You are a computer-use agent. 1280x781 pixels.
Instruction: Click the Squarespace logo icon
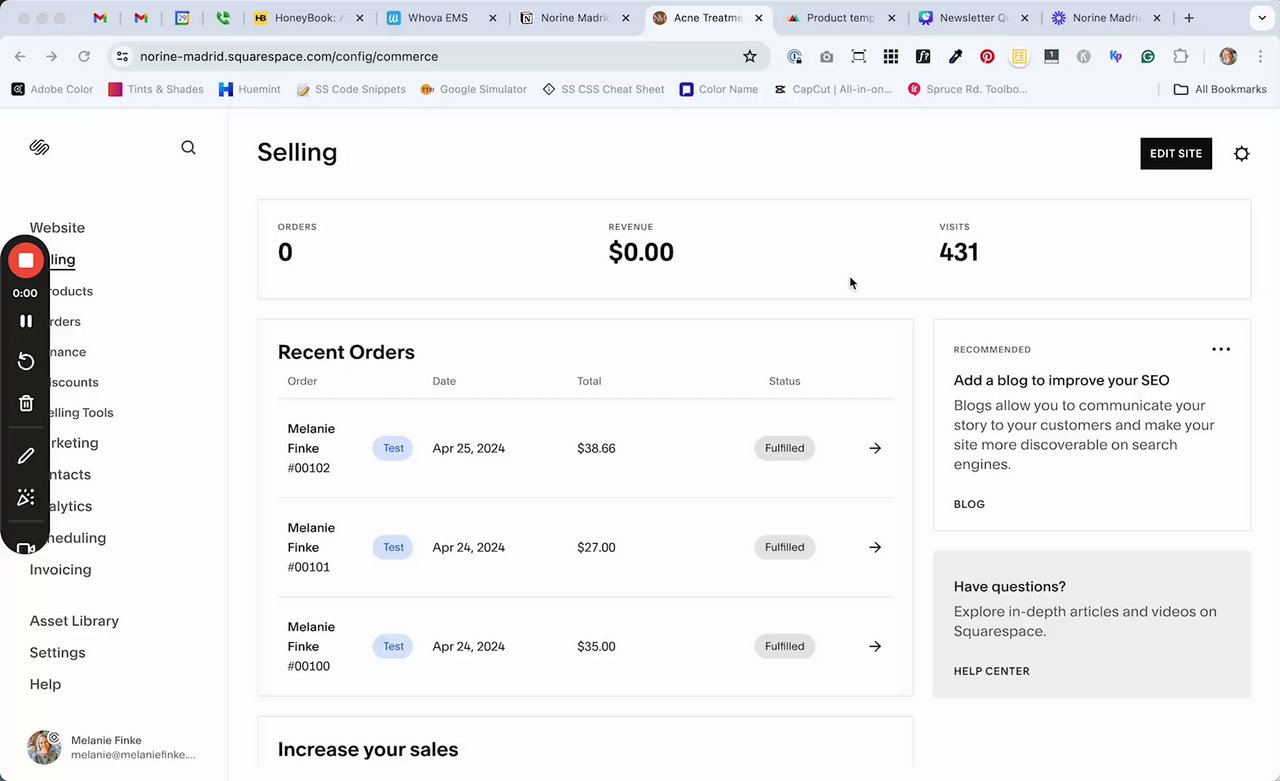click(x=39, y=148)
